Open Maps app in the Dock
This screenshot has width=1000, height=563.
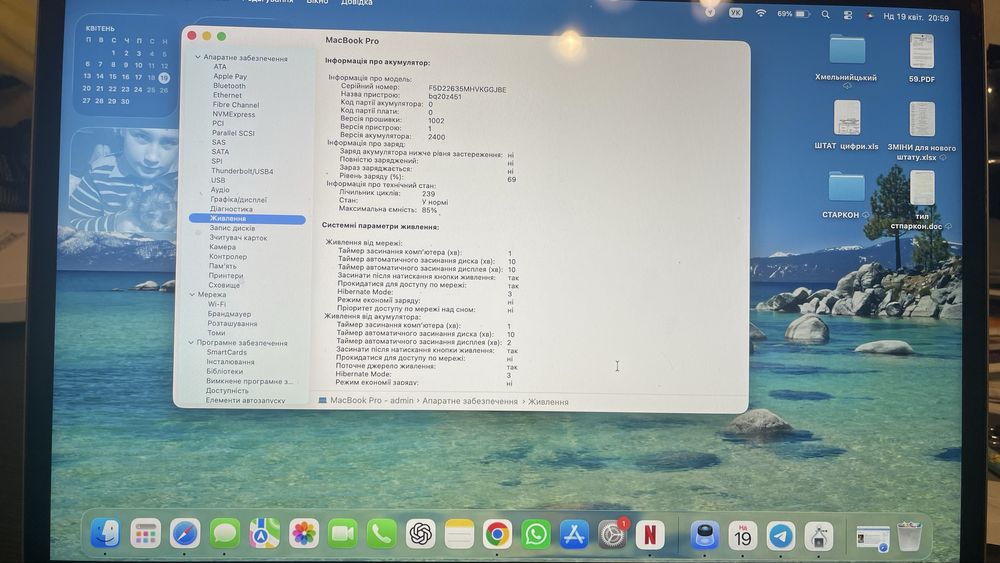click(264, 534)
